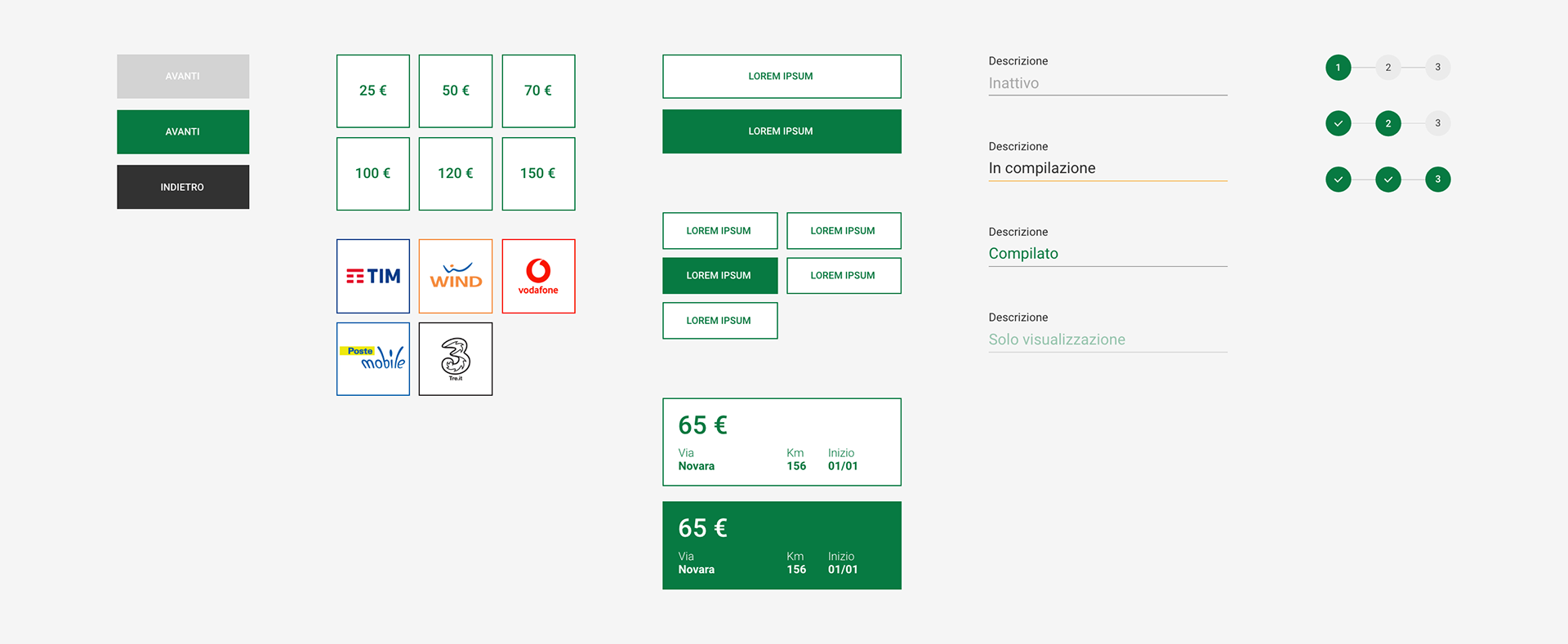This screenshot has width=1568, height=644.
Task: Click grey step 2 next to active step 1
Action: point(1388,68)
